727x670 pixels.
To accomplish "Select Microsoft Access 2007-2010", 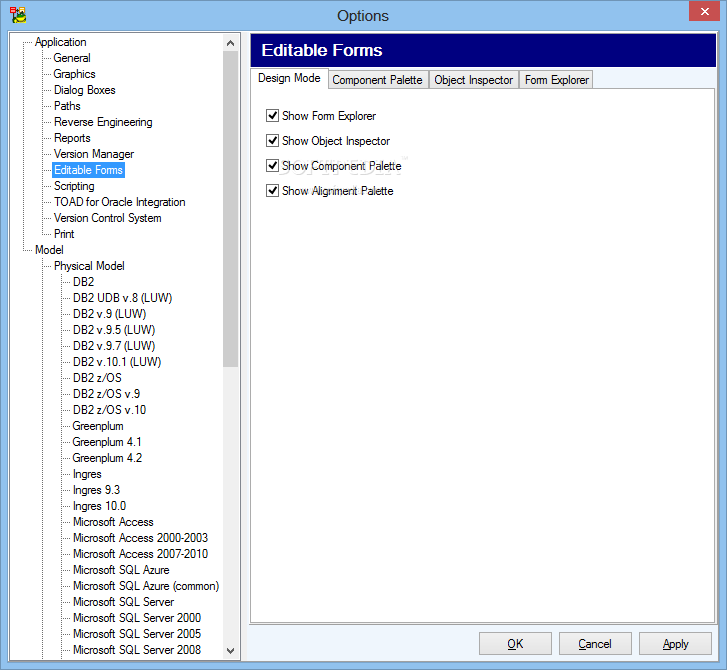I will coord(140,554).
